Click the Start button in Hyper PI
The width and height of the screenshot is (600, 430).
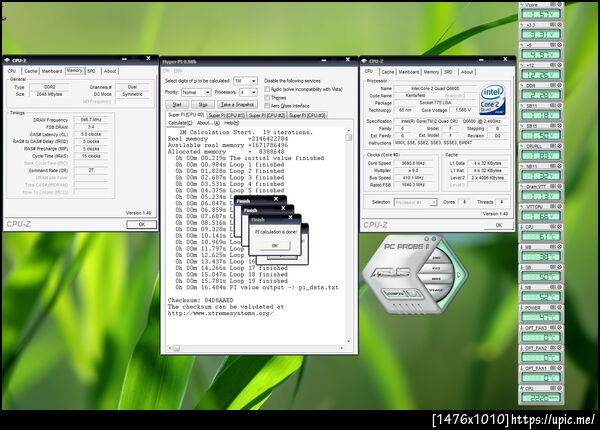pos(177,104)
